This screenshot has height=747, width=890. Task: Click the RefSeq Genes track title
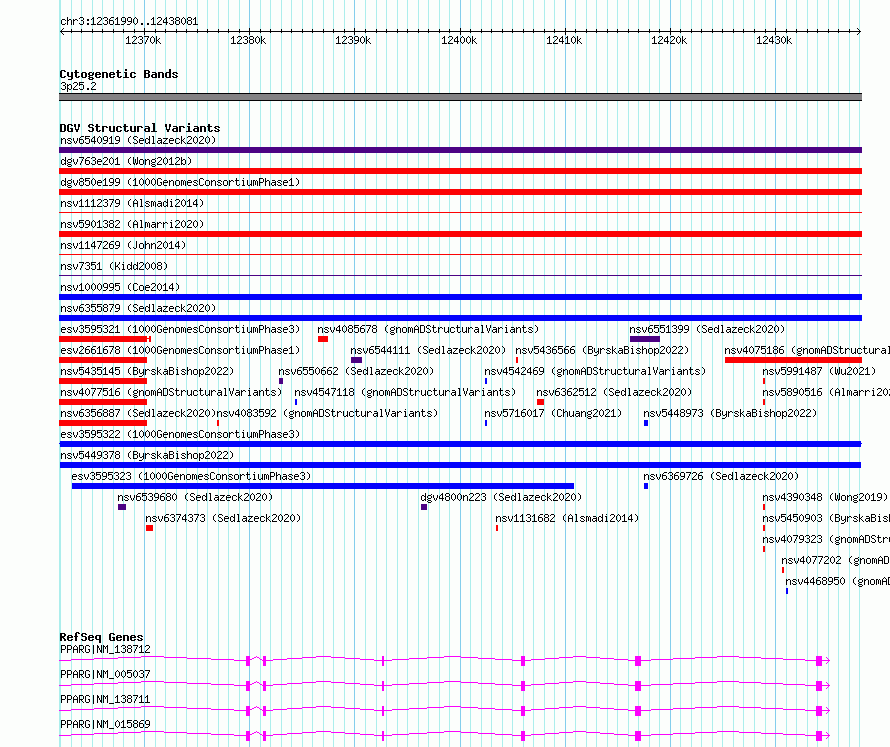[102, 637]
